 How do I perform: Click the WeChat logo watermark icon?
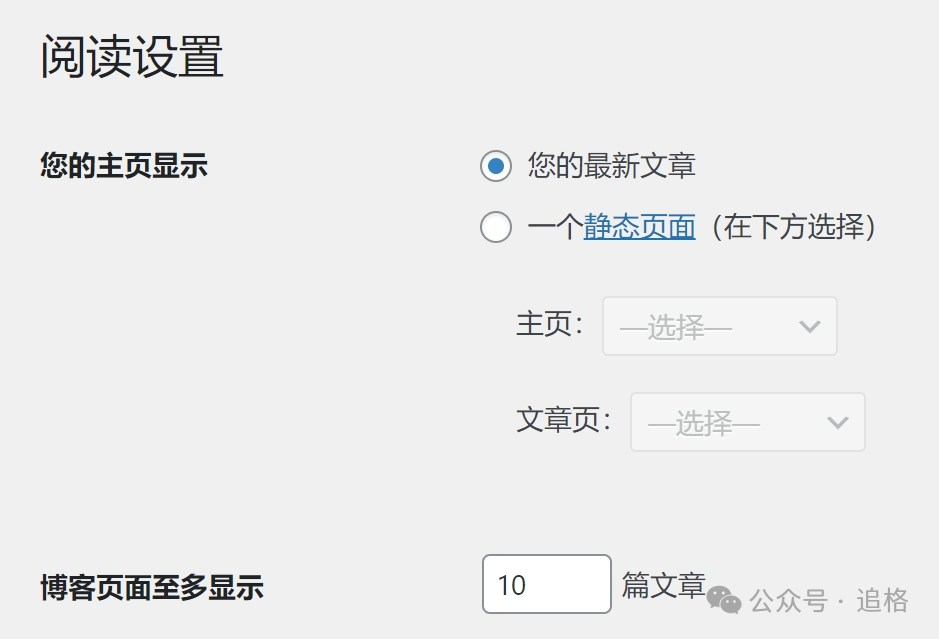pos(723,600)
